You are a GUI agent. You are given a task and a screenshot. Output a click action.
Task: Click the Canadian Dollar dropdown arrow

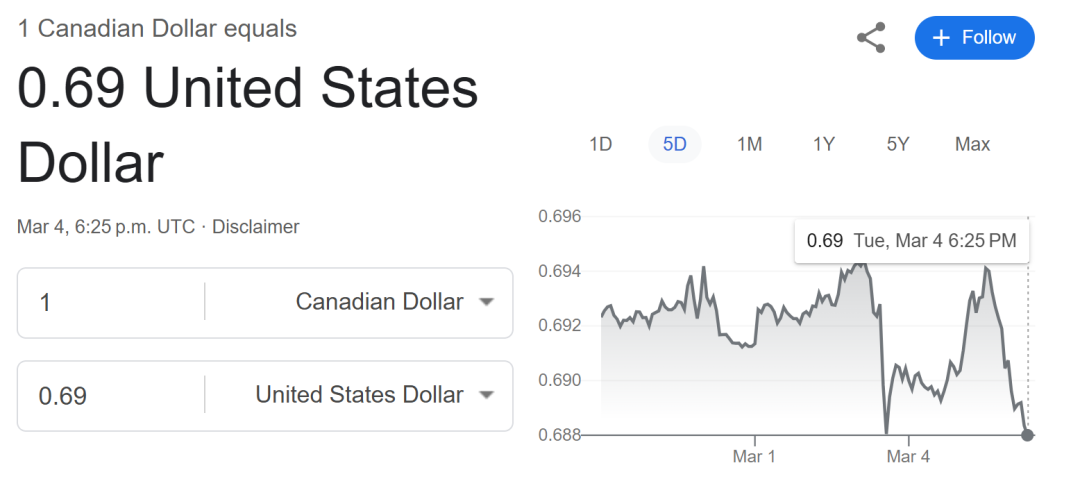[x=486, y=302]
